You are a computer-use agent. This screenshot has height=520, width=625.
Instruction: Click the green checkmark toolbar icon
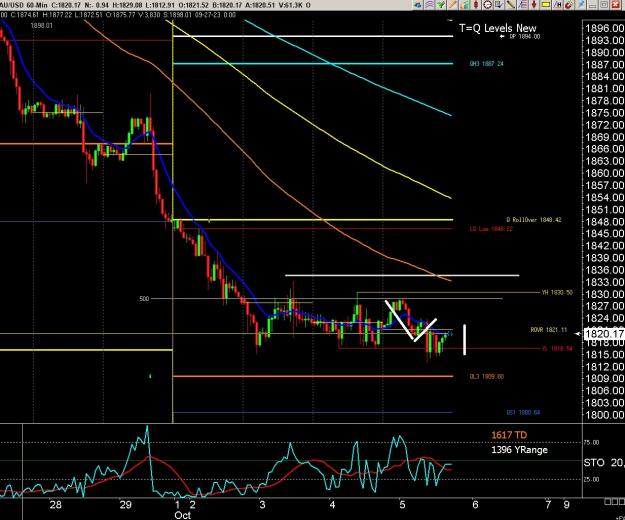tap(441, 5)
